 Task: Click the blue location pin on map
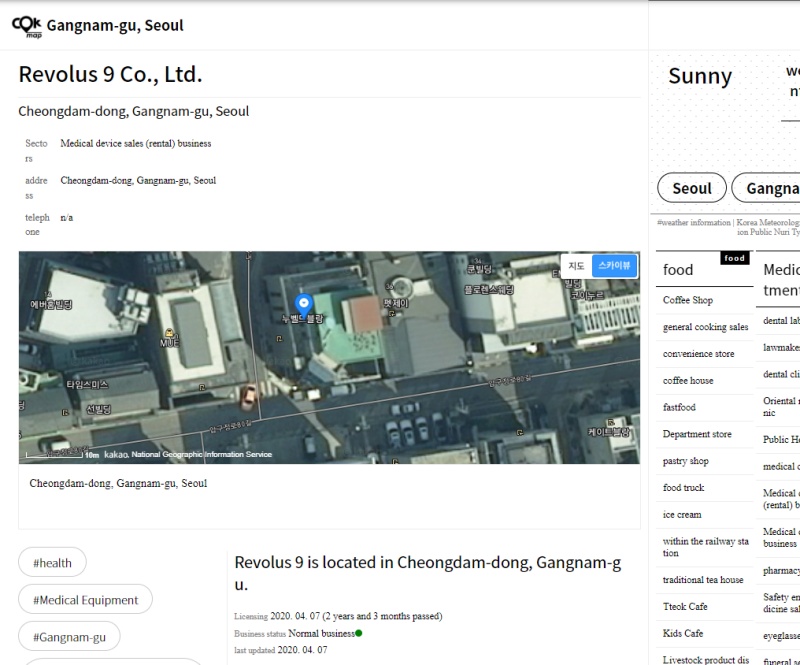(306, 304)
